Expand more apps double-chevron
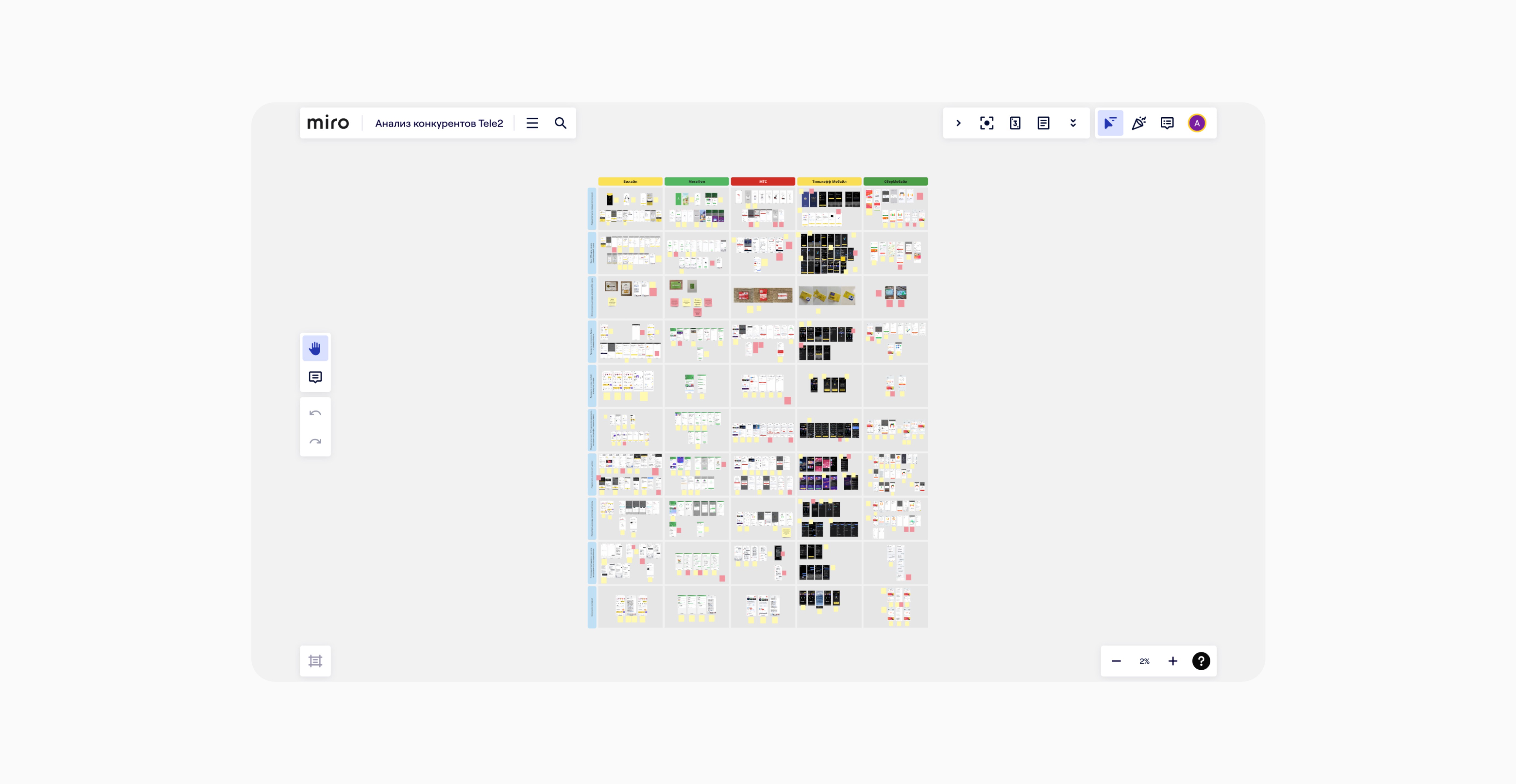This screenshot has width=1516, height=784. pyautogui.click(x=1073, y=123)
